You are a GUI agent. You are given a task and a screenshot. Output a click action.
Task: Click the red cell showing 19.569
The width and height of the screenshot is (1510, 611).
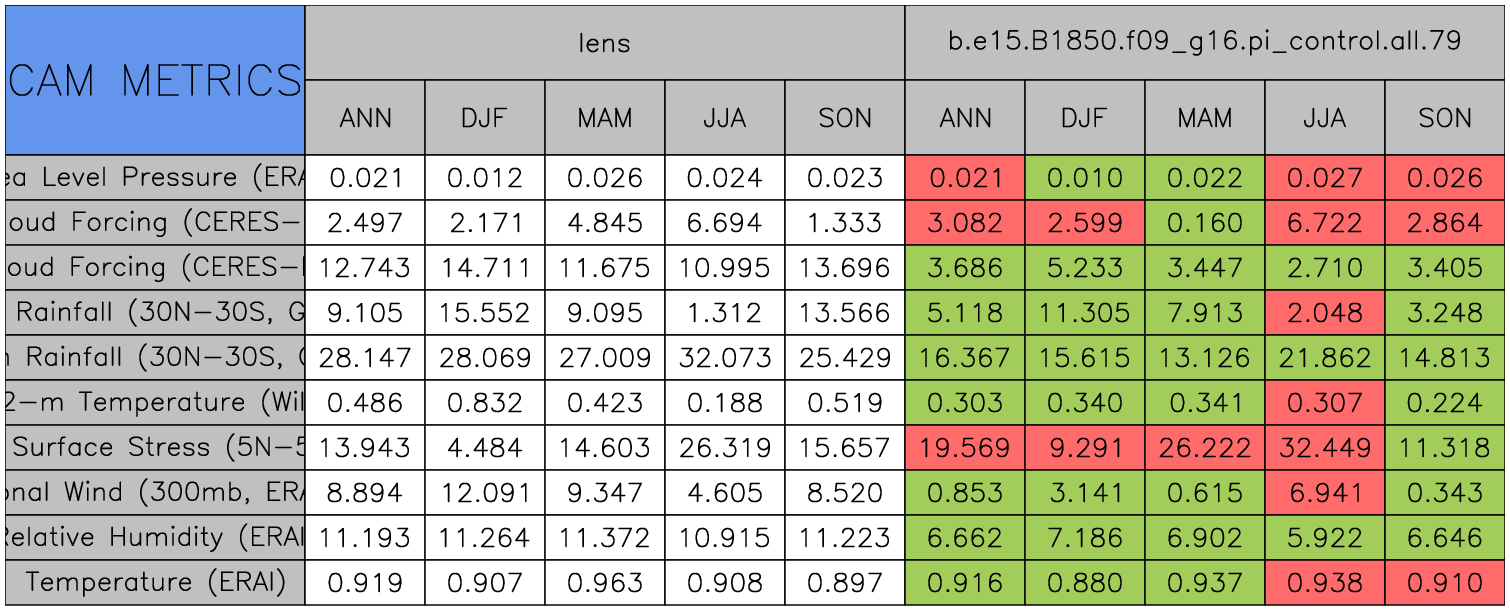(x=964, y=447)
